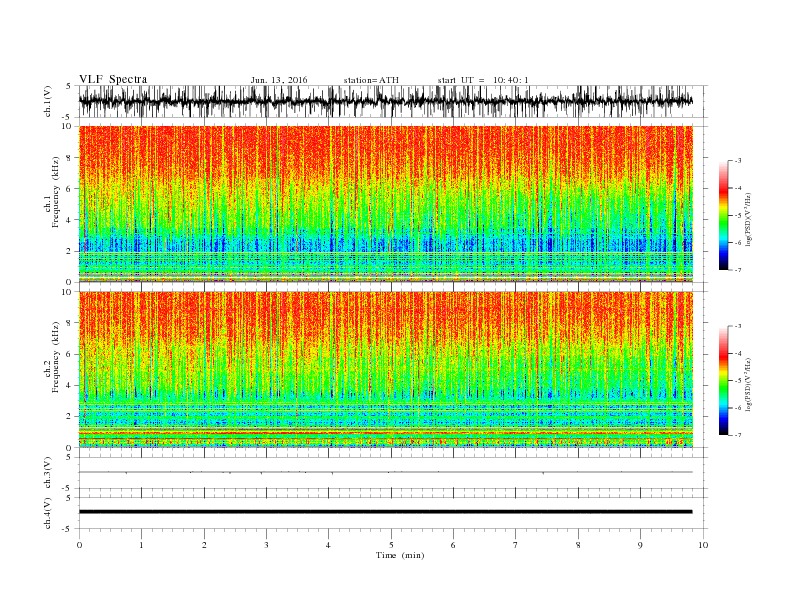Click the "9" time axis tick label
This screenshot has width=792, height=612.
[x=640, y=545]
